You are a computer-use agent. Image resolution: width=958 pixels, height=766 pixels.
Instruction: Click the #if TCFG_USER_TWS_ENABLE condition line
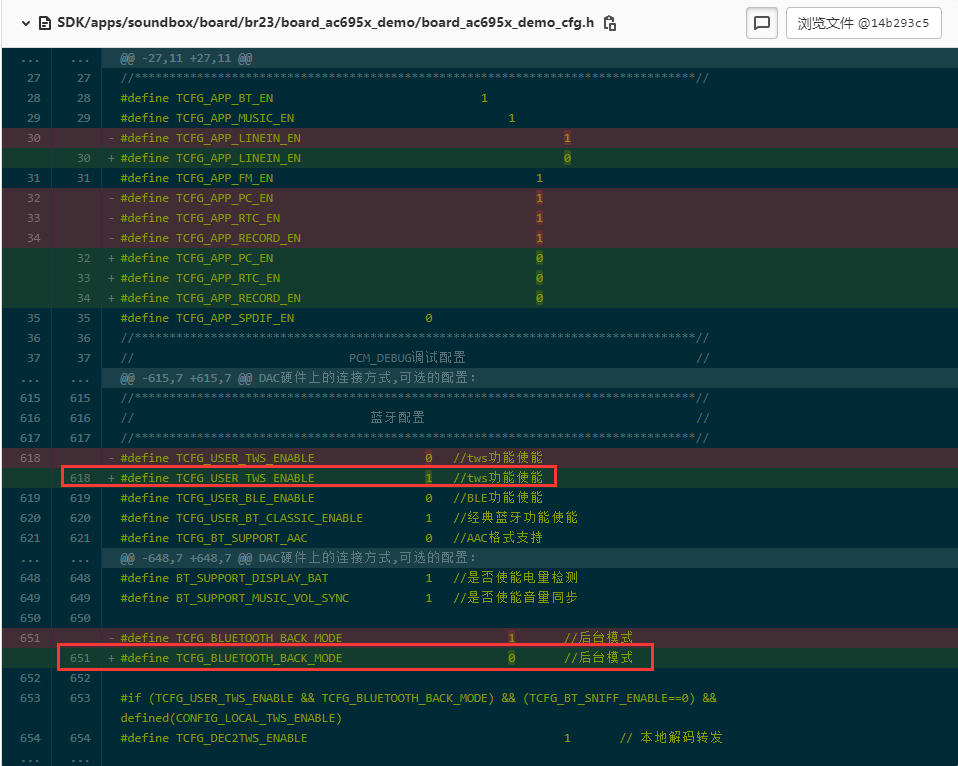pyautogui.click(x=529, y=708)
